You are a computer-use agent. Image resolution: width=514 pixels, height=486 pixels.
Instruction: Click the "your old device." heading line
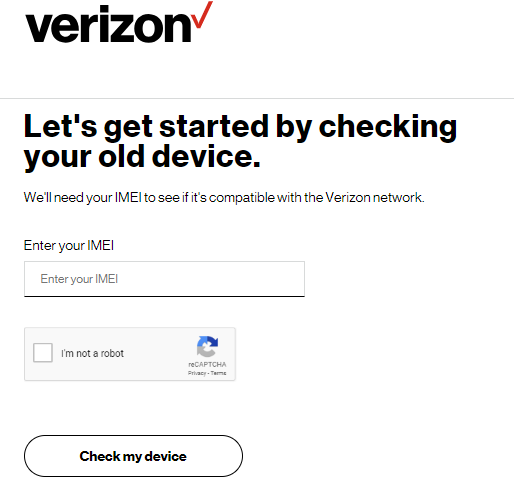click(x=142, y=157)
